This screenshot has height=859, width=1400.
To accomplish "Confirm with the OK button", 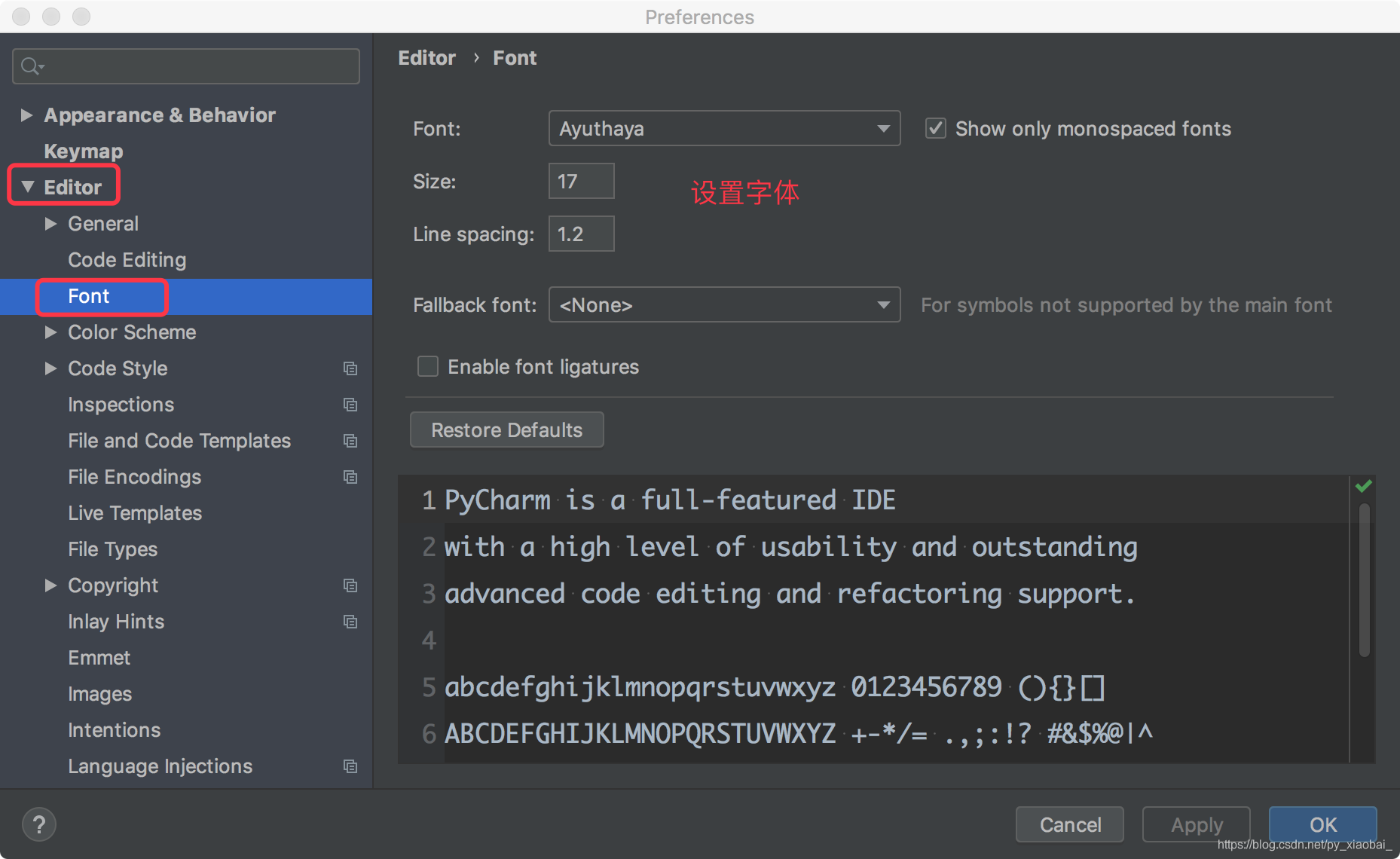I will [x=1323, y=824].
